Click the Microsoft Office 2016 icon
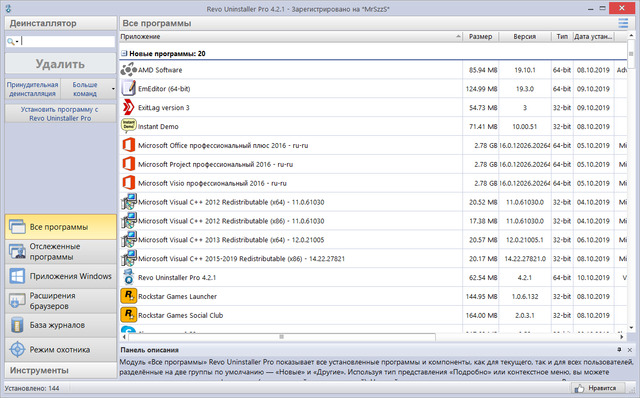This screenshot has height=398, width=640. [129, 145]
